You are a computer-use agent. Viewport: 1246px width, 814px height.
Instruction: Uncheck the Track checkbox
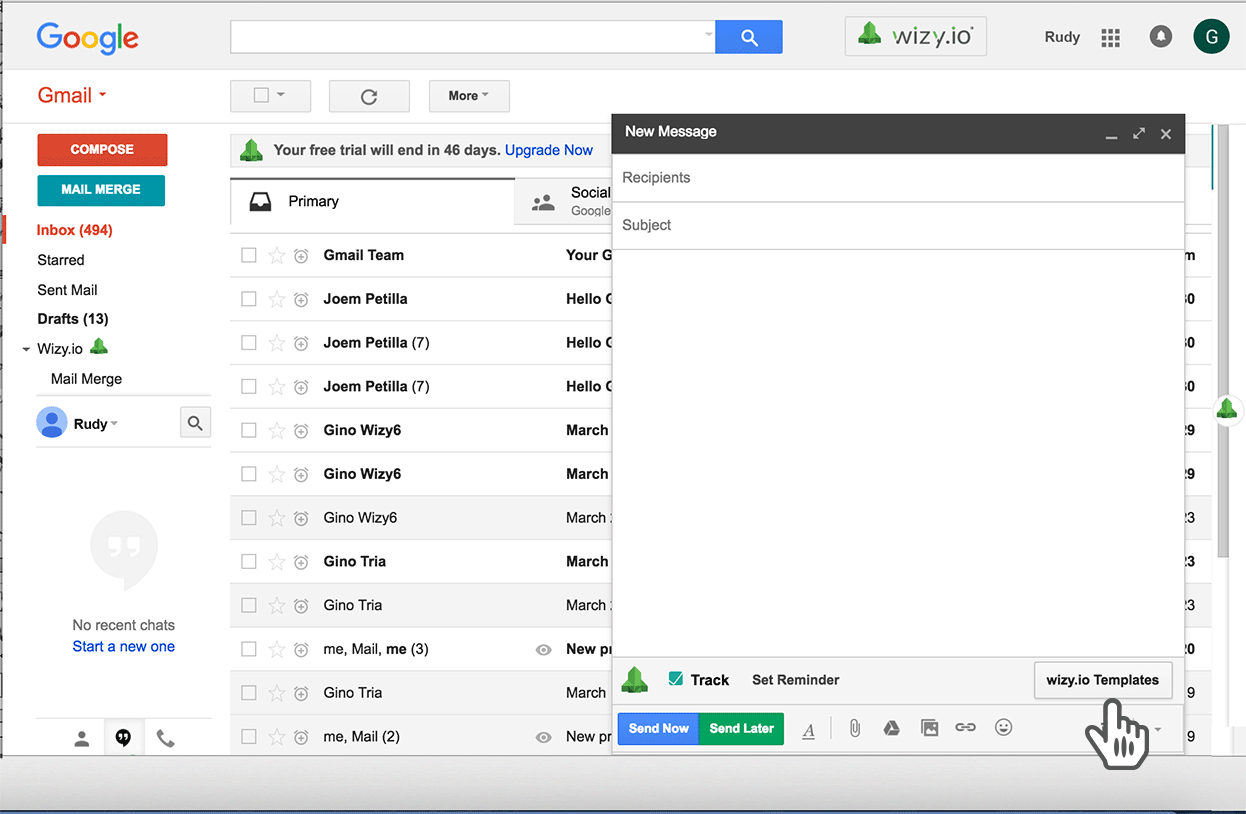click(x=676, y=679)
